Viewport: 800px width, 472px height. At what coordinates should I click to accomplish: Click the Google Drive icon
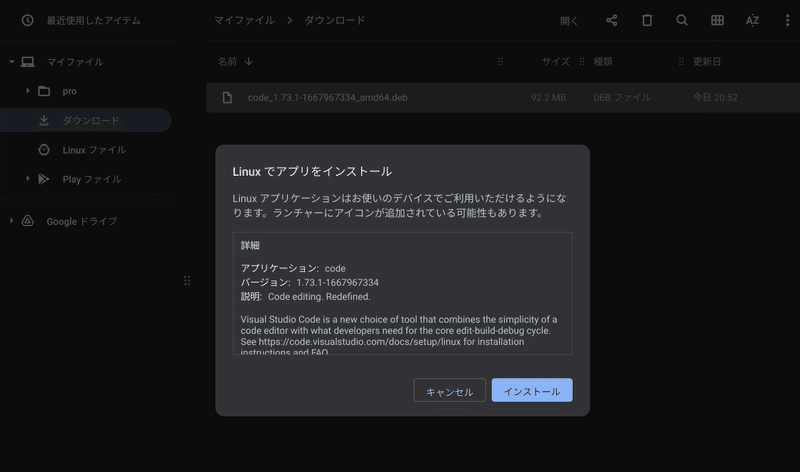[x=28, y=221]
